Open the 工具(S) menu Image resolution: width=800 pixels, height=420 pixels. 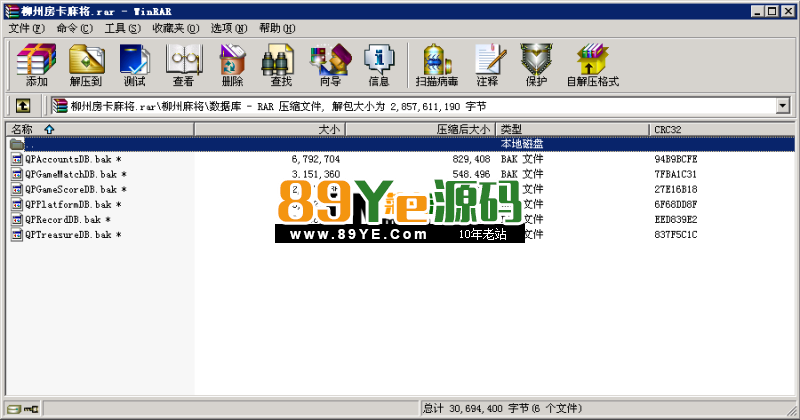122,28
